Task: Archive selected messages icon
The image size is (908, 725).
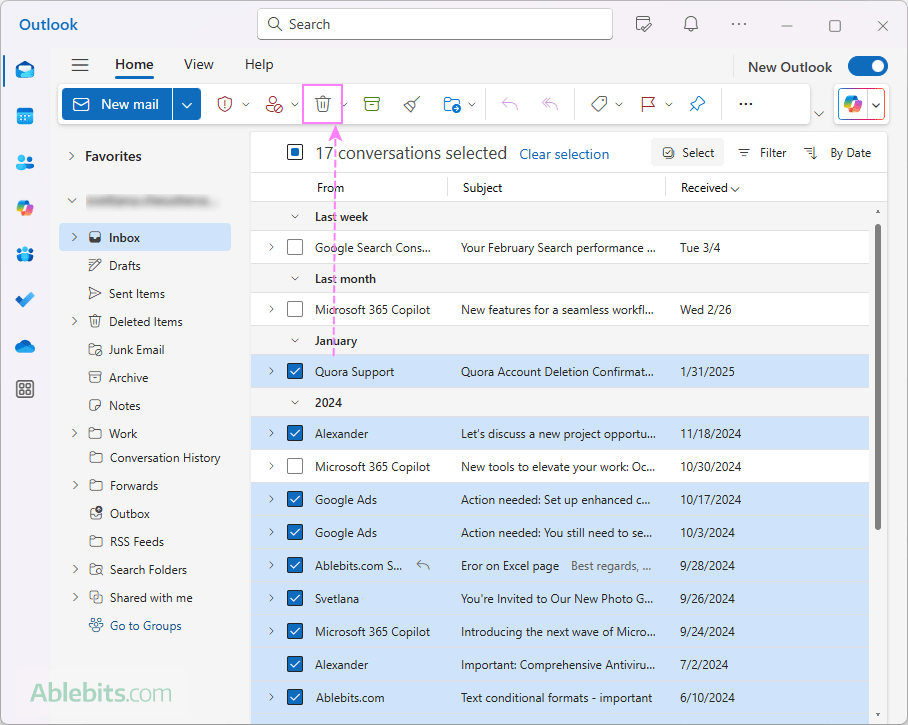Action: click(372, 104)
